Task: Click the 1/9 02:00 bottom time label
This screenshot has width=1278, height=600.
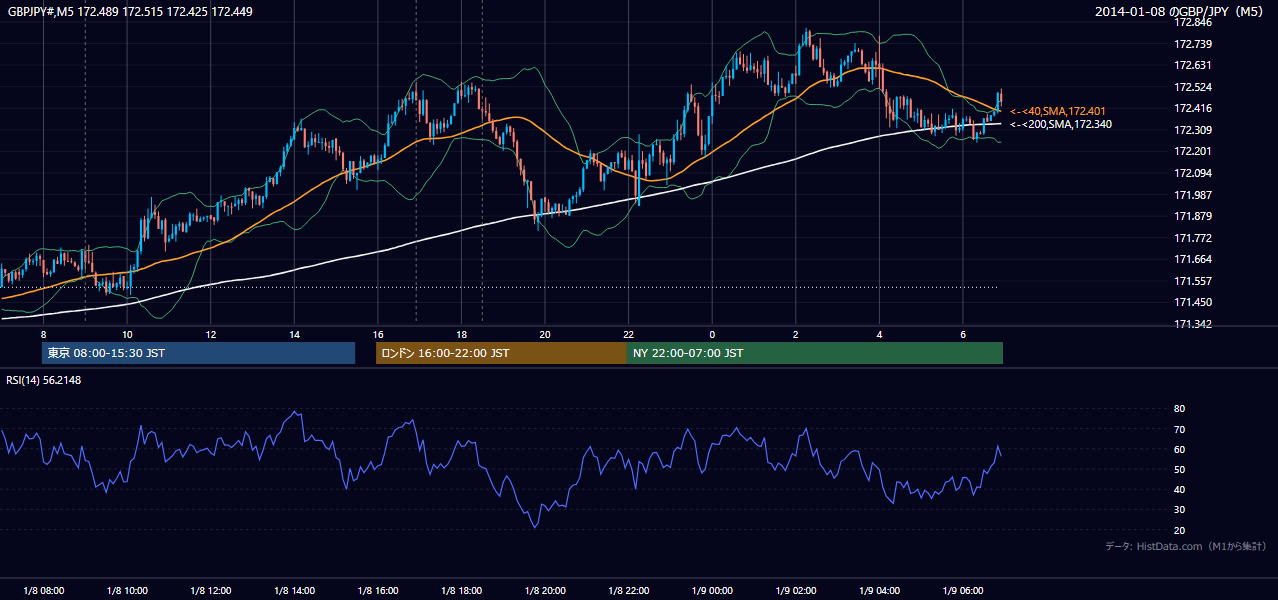Action: click(796, 591)
